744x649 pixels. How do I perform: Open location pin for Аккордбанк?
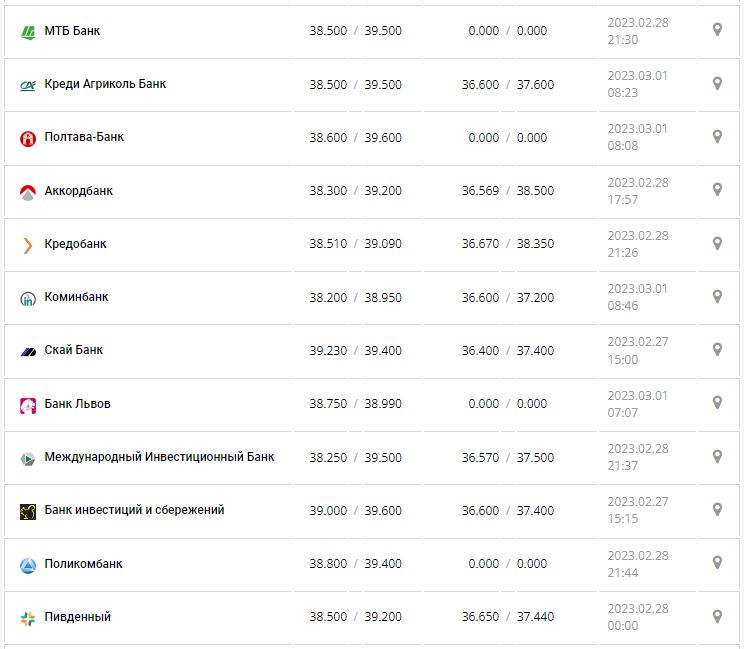(717, 190)
